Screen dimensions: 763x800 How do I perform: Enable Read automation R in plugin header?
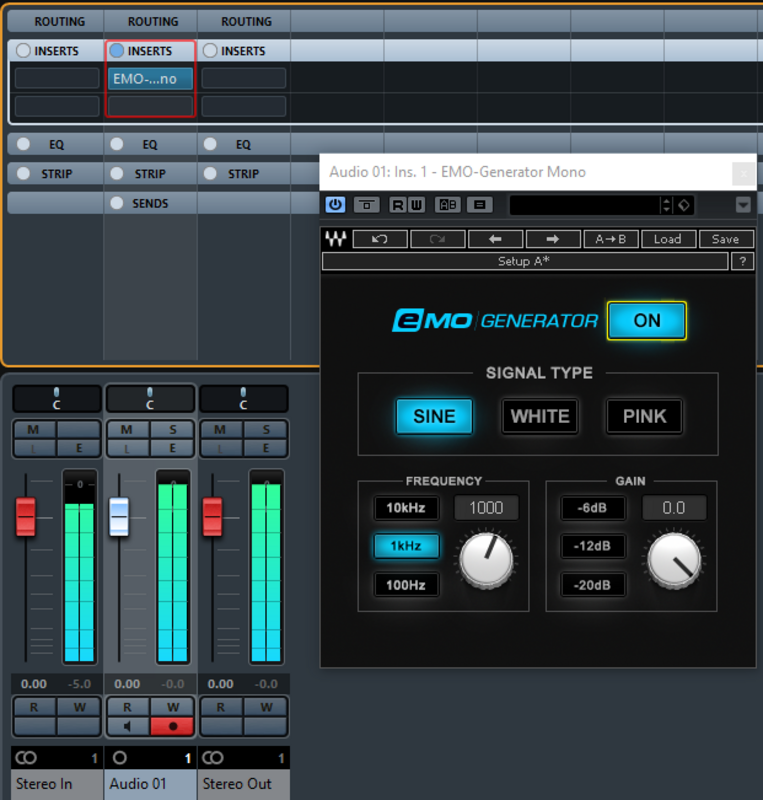398,205
